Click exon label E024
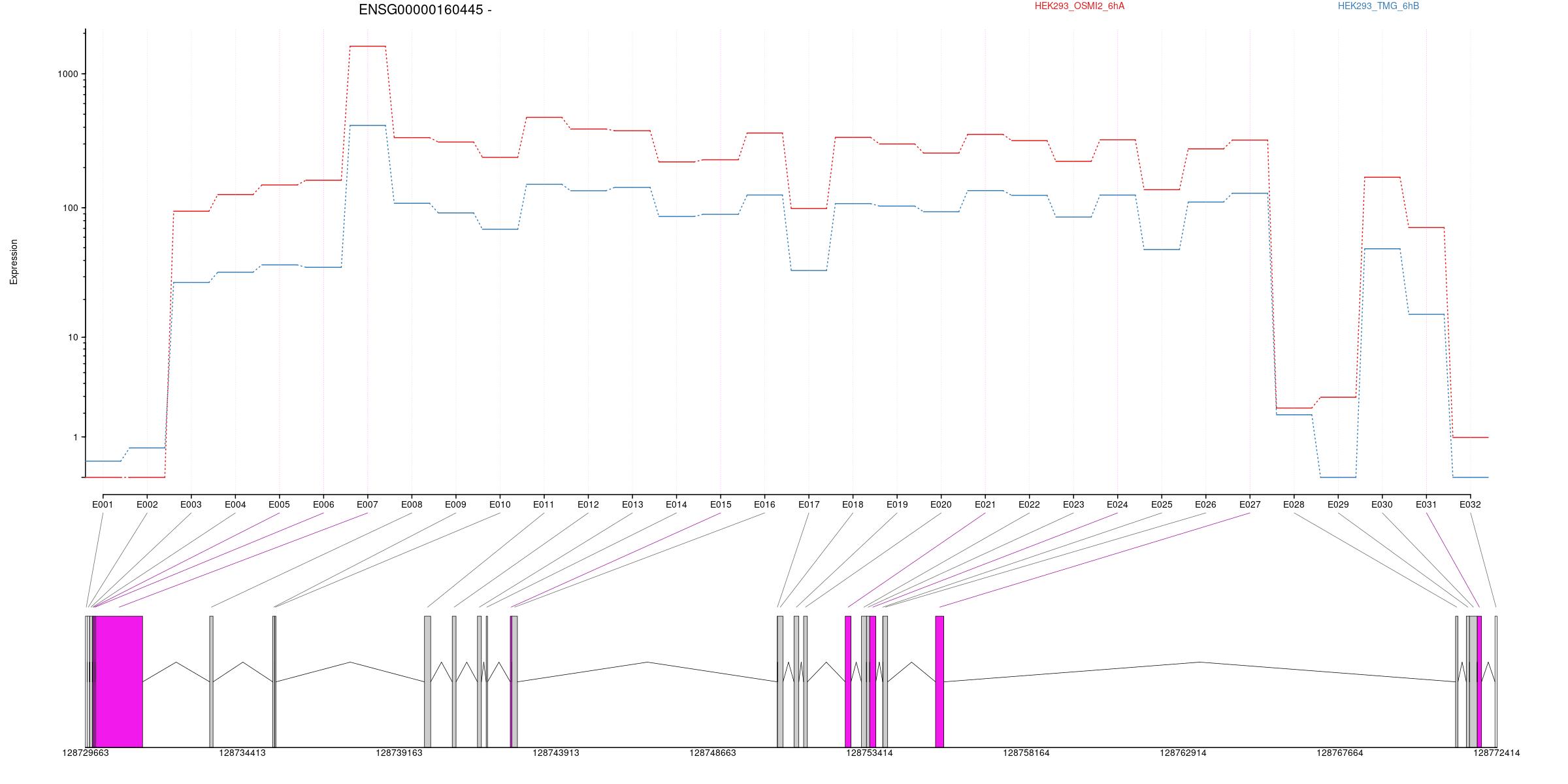This screenshot has height=784, width=1568. tap(1117, 504)
